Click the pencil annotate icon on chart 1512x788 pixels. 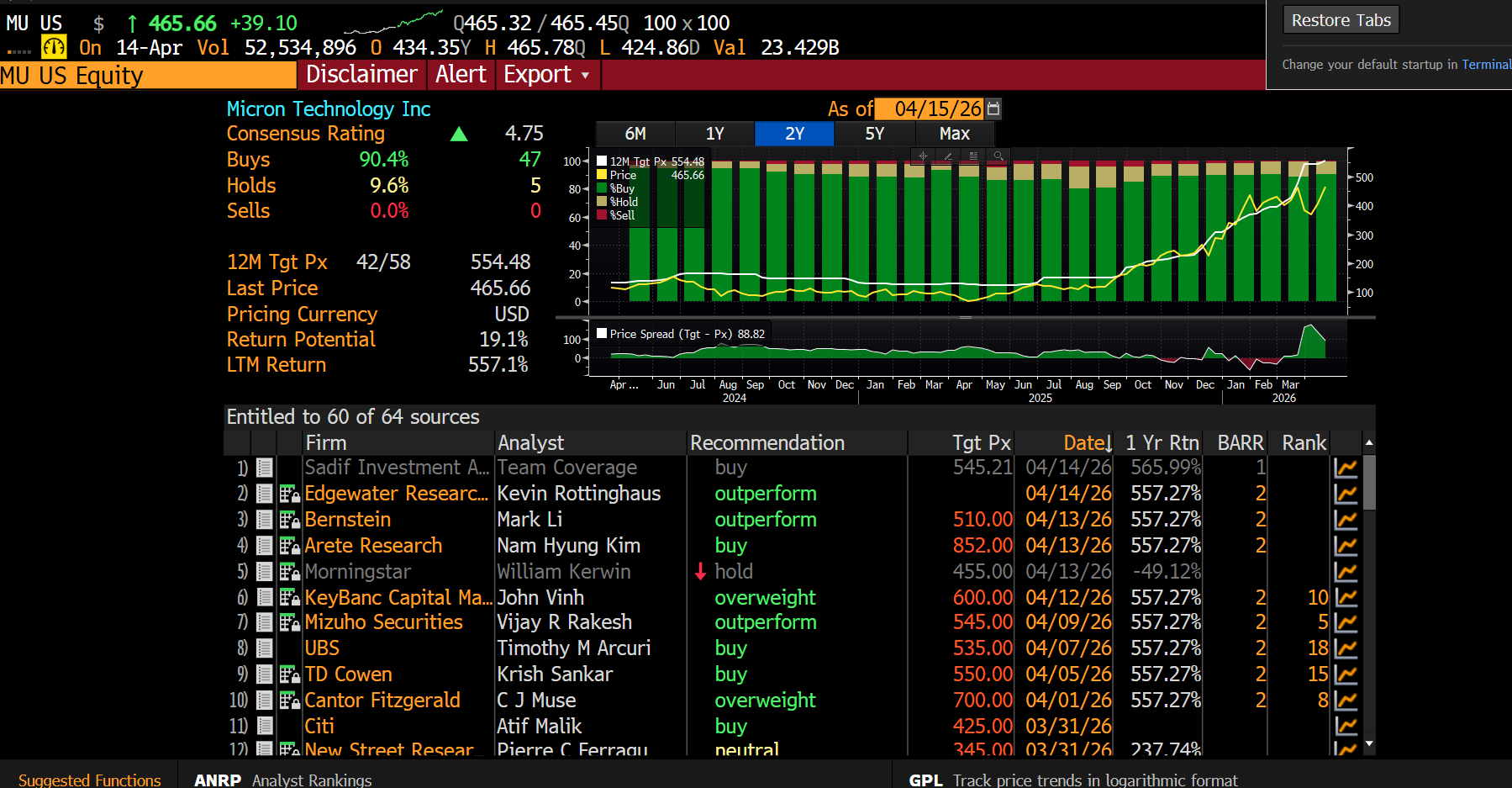(948, 156)
